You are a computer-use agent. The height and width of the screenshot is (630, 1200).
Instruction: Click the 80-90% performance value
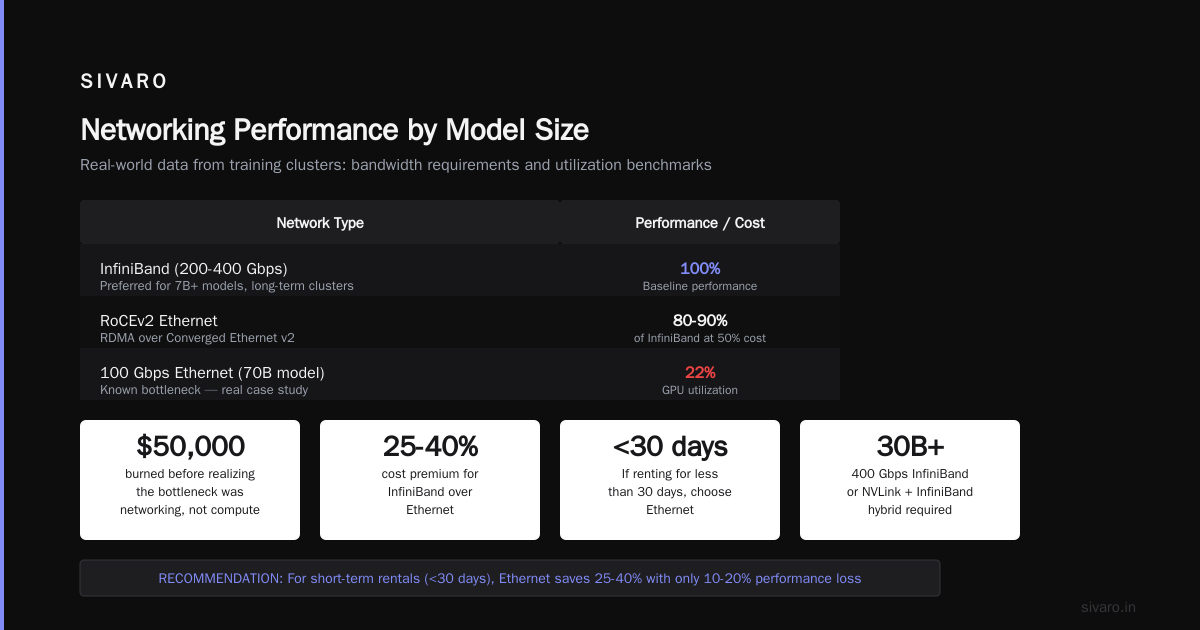pyautogui.click(x=700, y=321)
